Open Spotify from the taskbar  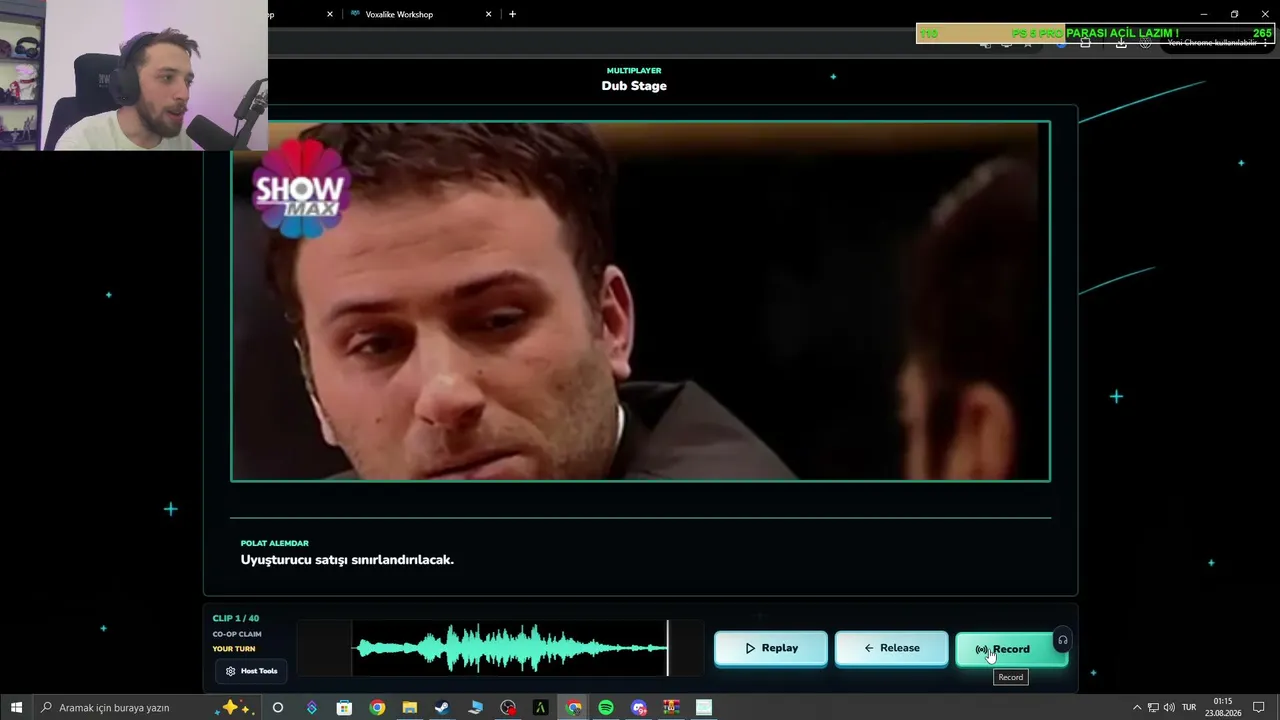[x=606, y=708]
